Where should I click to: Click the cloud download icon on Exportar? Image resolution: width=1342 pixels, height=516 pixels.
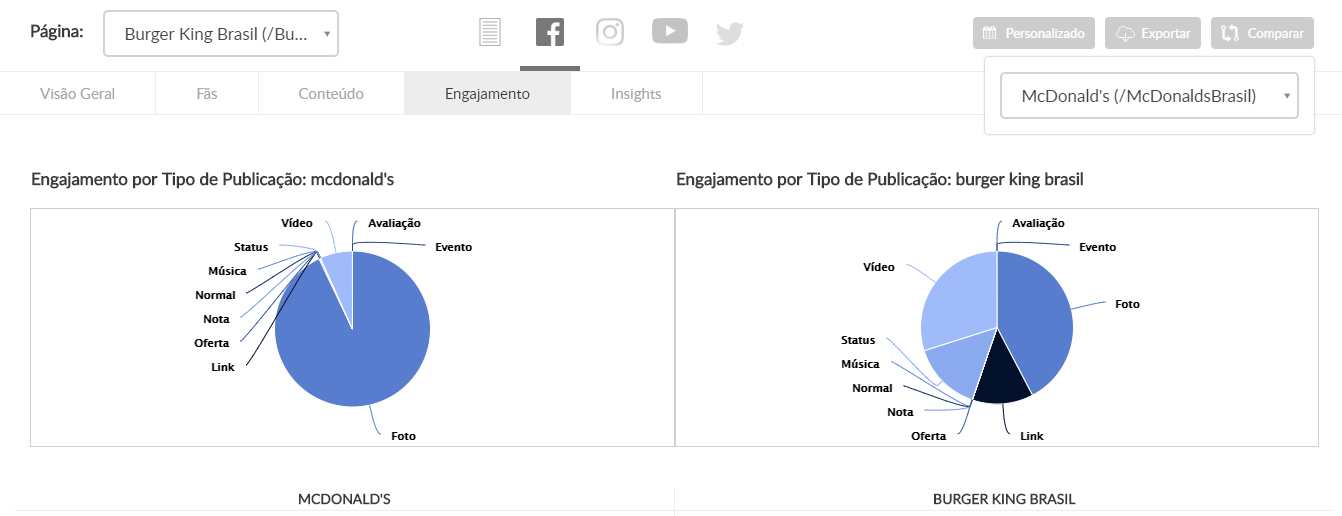(1125, 33)
